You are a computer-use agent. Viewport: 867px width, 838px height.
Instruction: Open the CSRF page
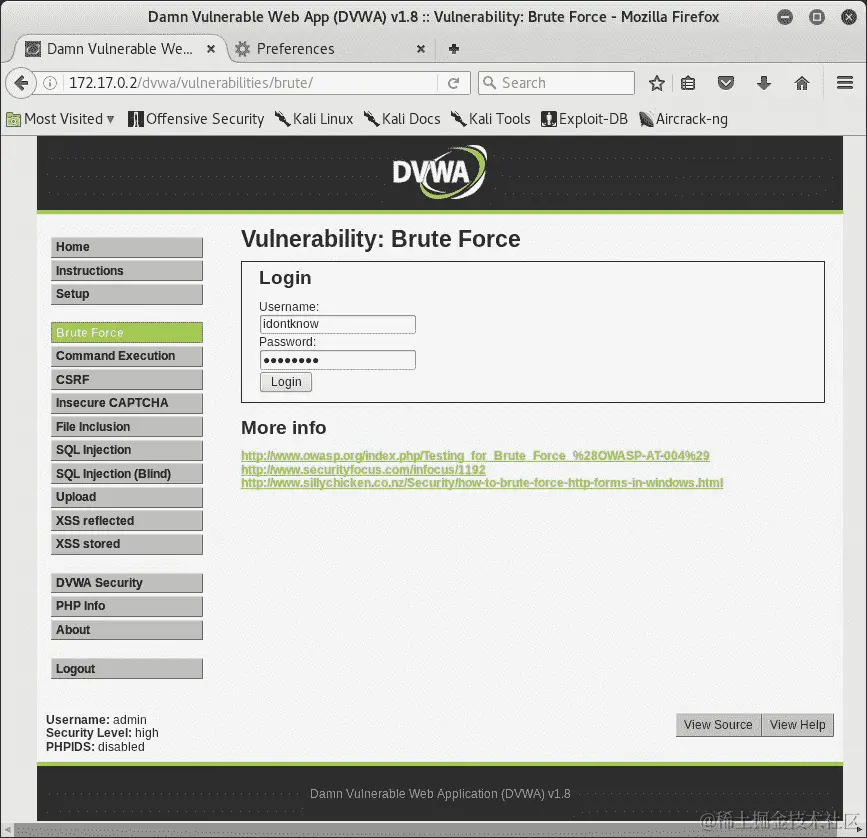[127, 380]
